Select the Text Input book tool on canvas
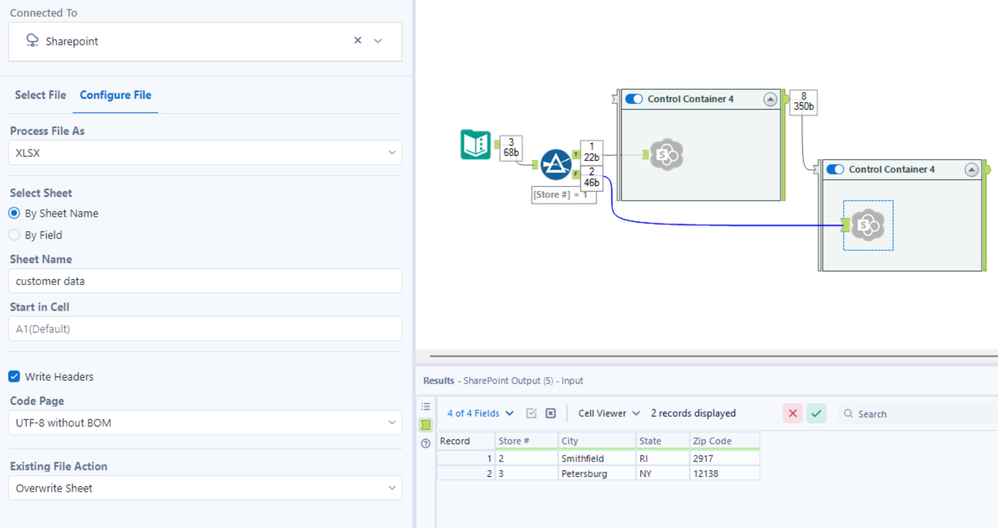998x528 pixels. [x=475, y=144]
